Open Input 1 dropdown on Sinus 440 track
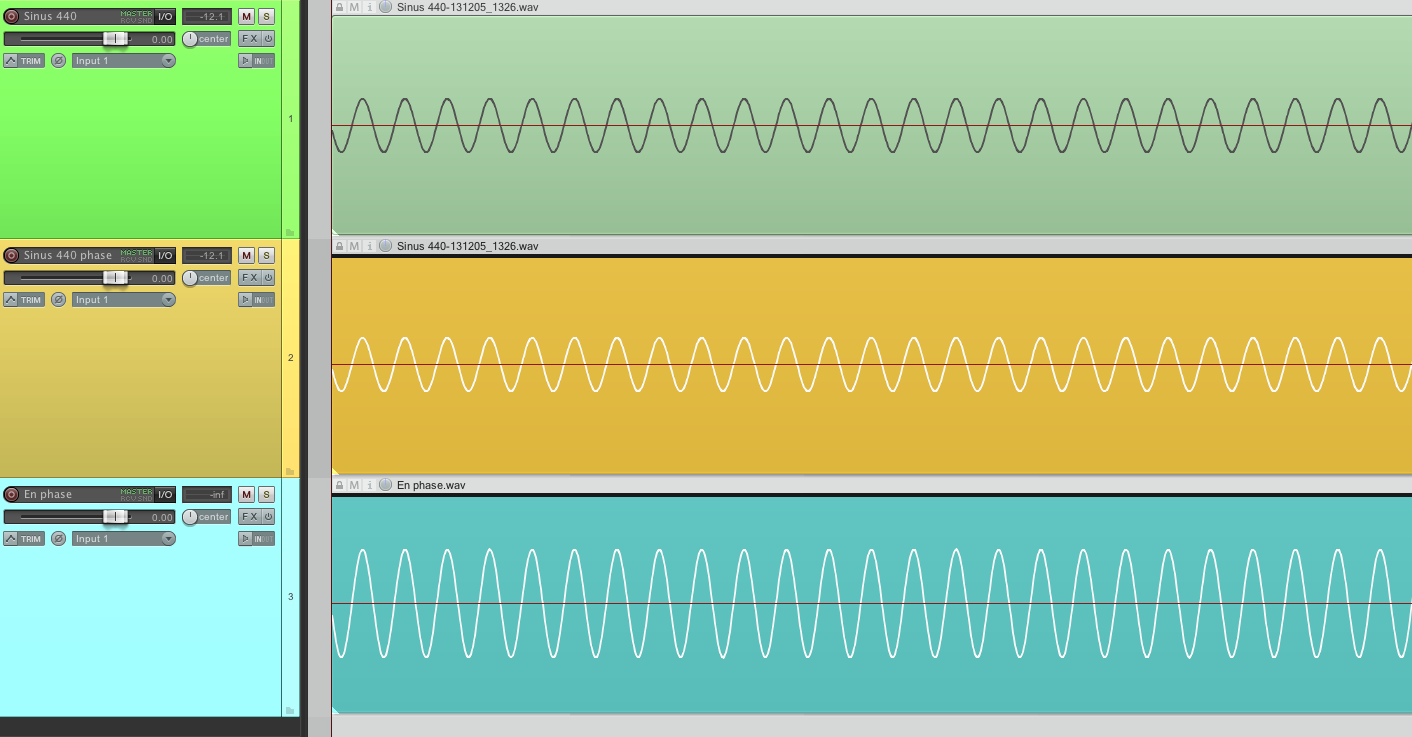Viewport: 1412px width, 737px height. pos(124,60)
